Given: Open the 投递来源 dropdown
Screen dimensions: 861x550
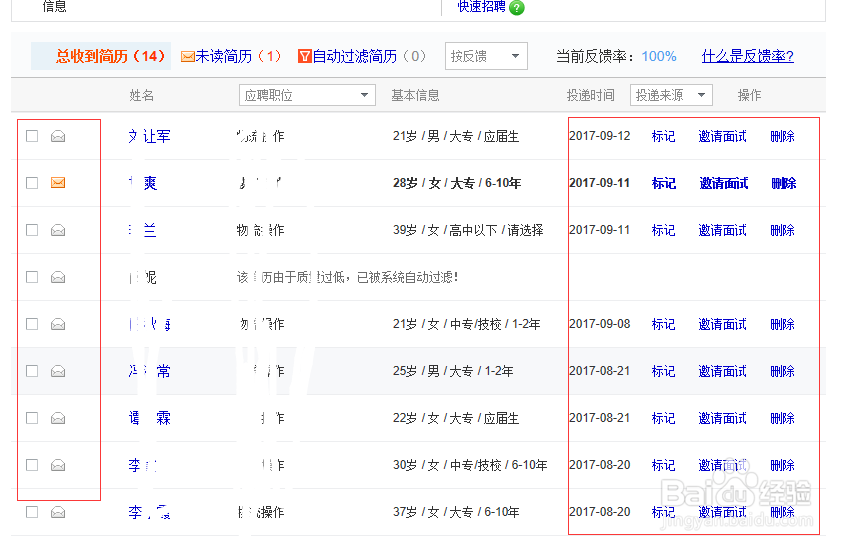Looking at the screenshot, I should point(671,95).
